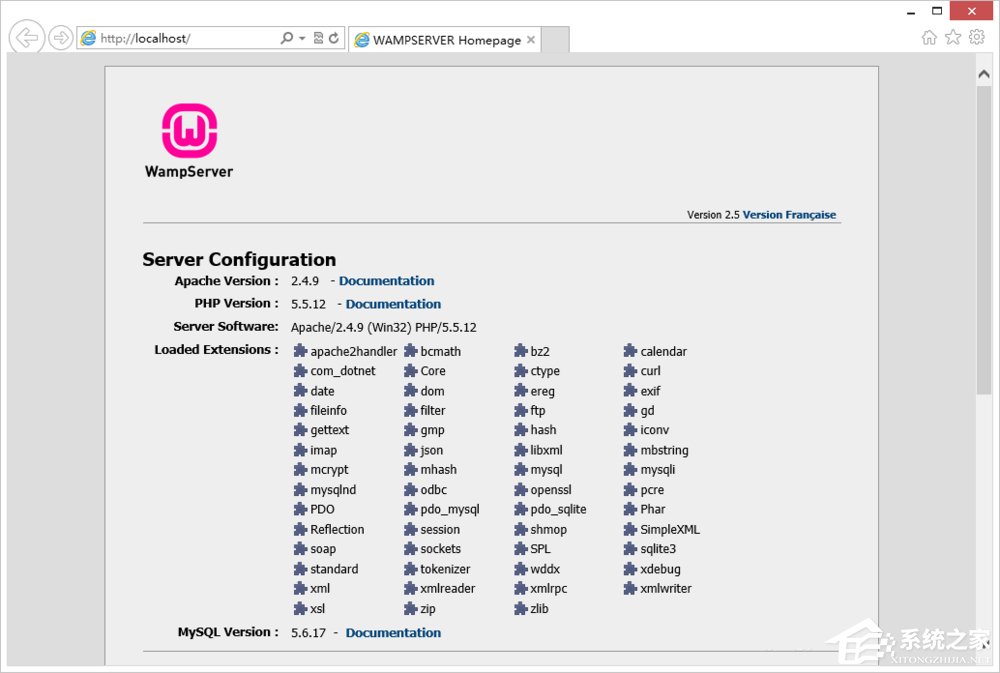This screenshot has width=1000, height=673.
Task: Open a new browser tab
Action: point(557,40)
